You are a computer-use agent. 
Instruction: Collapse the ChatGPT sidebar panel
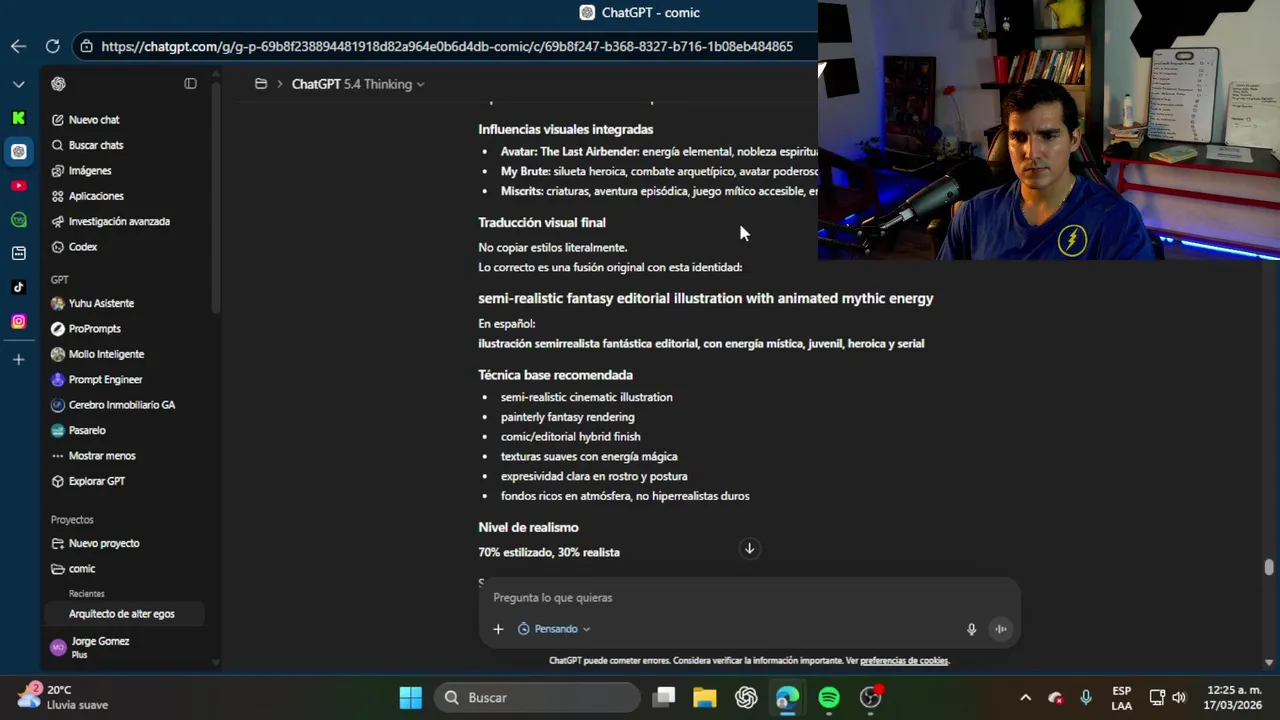[190, 84]
